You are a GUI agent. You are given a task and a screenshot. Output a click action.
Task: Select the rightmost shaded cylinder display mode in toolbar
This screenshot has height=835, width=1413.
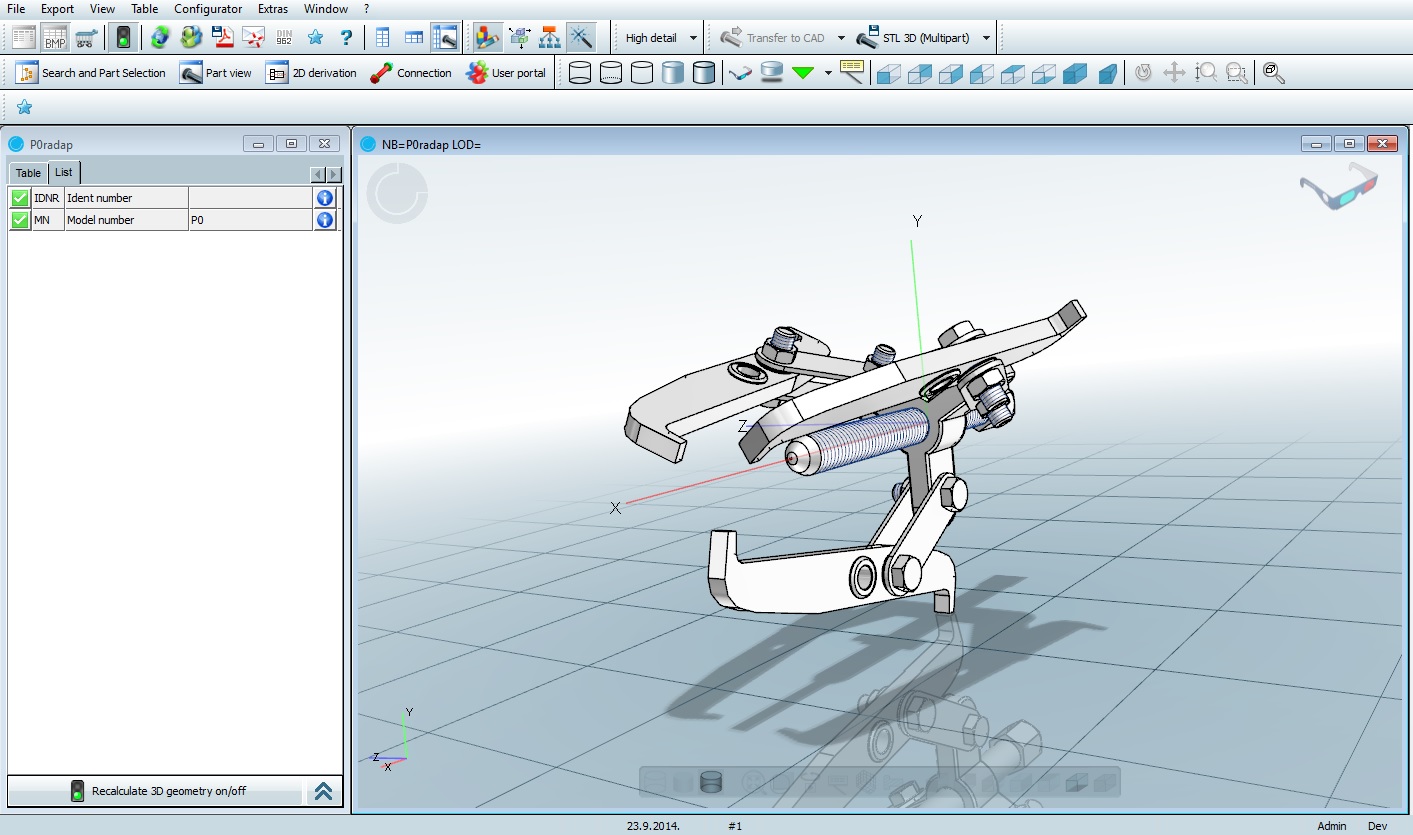pos(704,73)
